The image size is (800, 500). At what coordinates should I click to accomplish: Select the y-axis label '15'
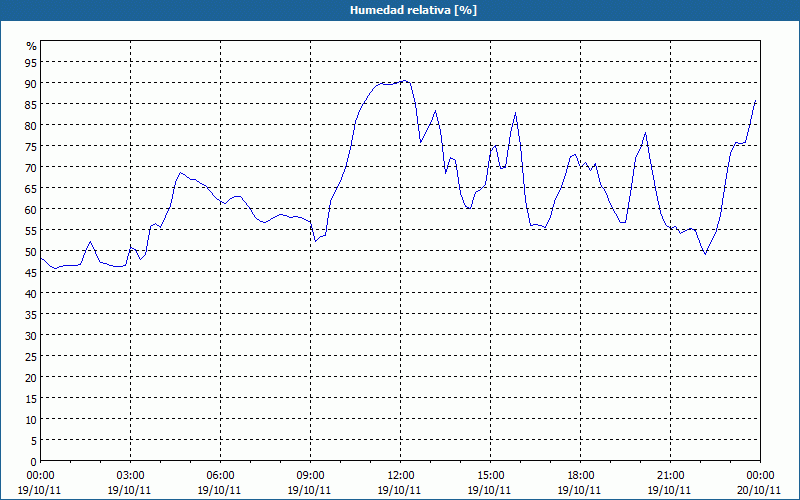click(x=32, y=398)
